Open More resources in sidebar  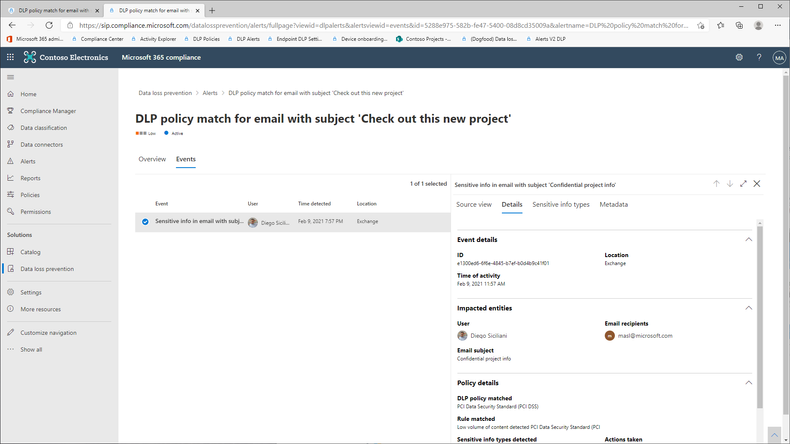[40, 309]
